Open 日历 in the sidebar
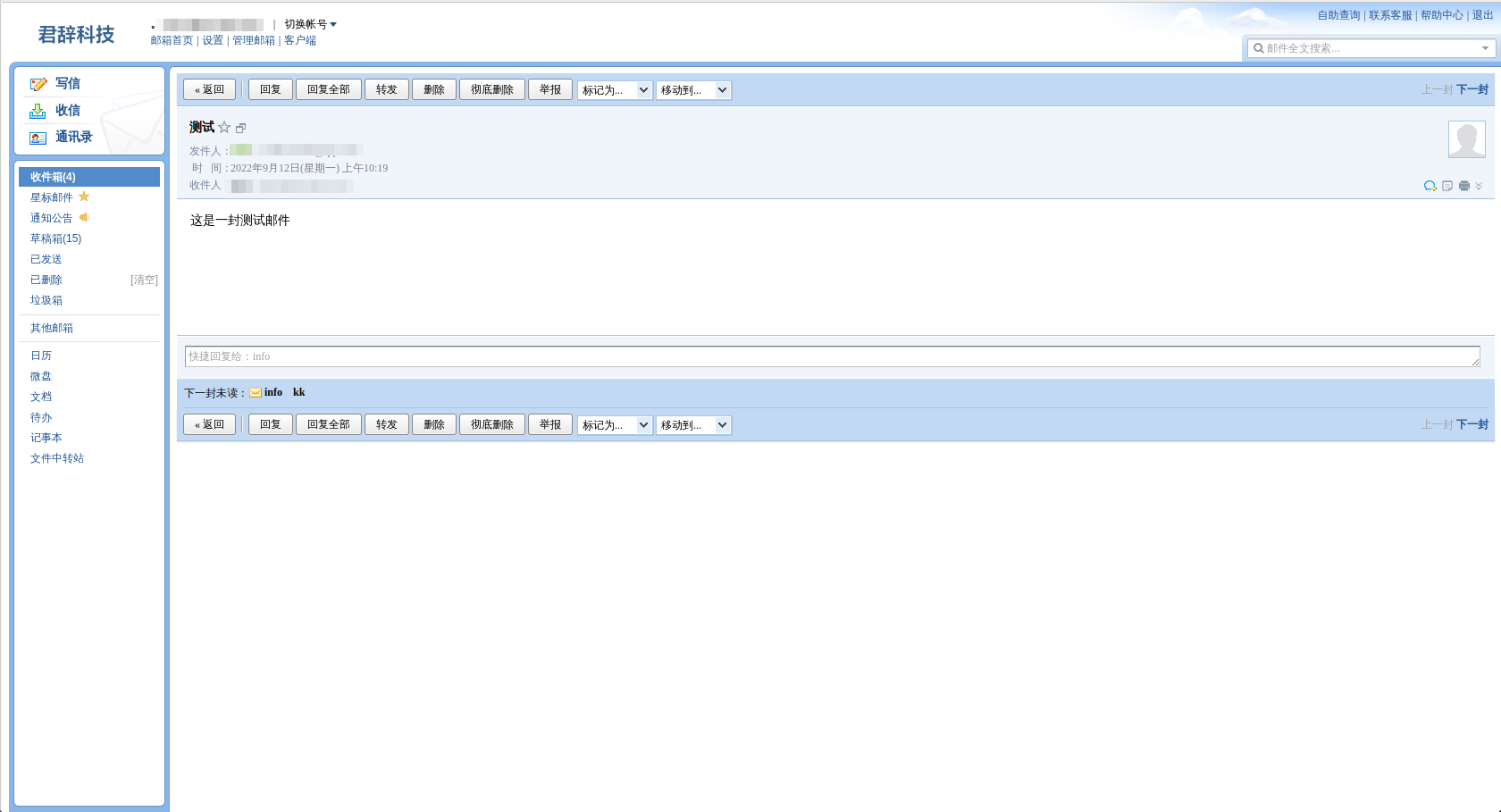1501x812 pixels. tap(41, 356)
